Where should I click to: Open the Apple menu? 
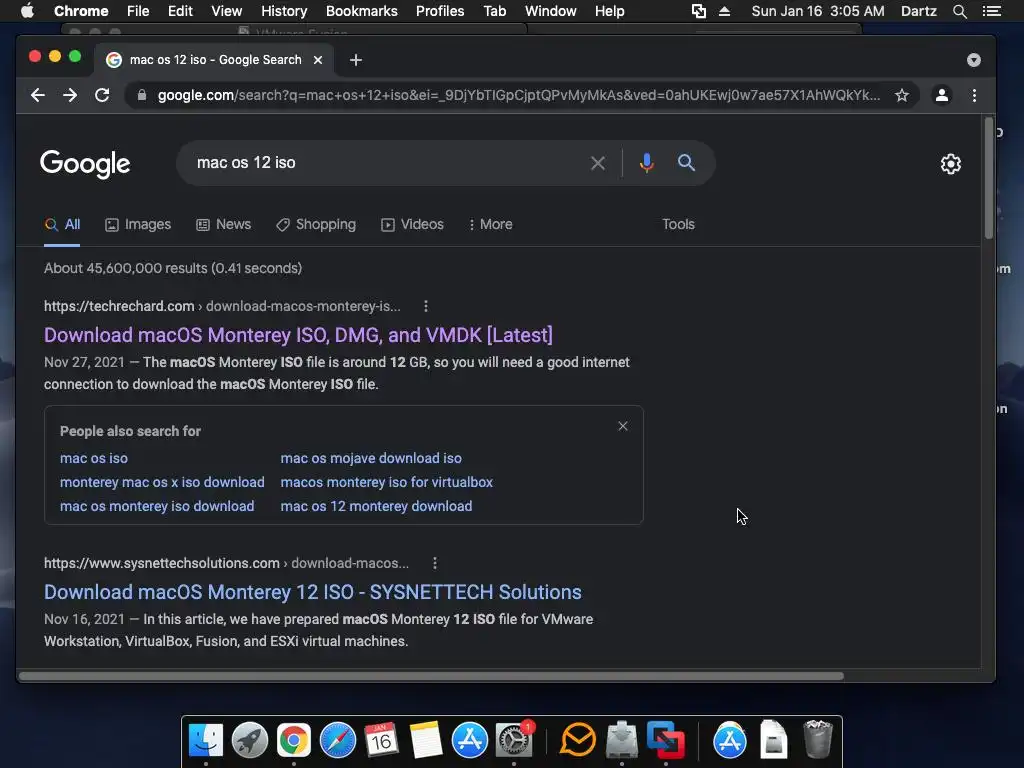coord(27,11)
